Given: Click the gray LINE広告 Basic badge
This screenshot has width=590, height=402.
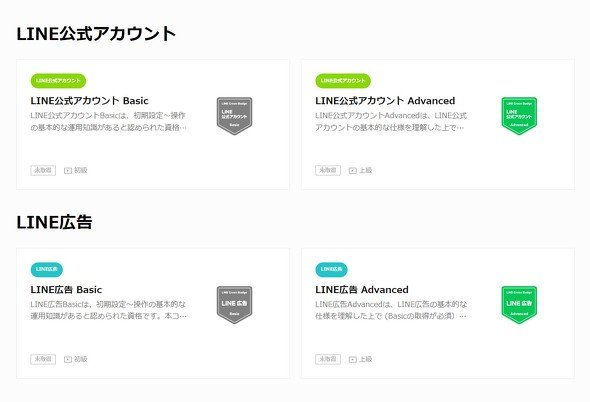Looking at the screenshot, I should 234,305.
